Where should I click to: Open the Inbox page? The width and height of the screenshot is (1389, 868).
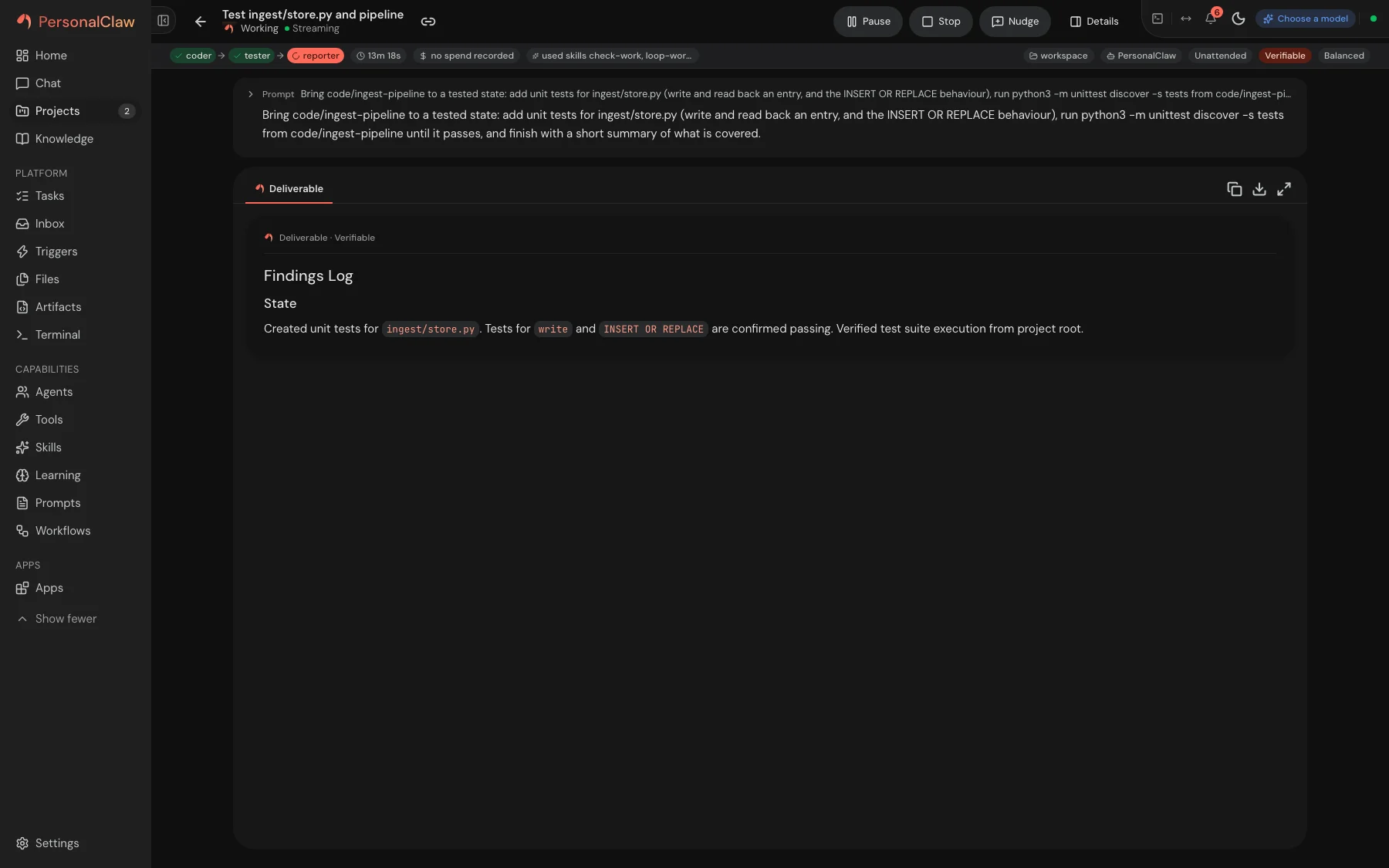point(76,224)
